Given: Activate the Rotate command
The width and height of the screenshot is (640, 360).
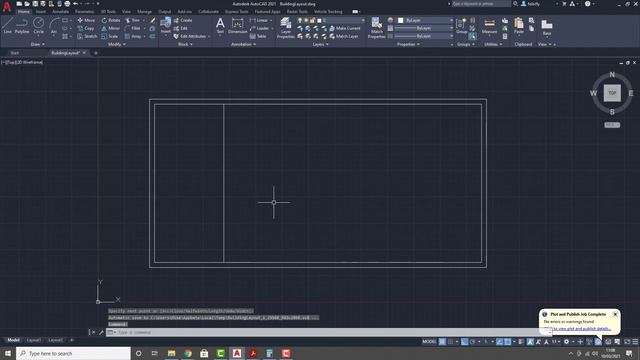Looking at the screenshot, I should pos(111,20).
